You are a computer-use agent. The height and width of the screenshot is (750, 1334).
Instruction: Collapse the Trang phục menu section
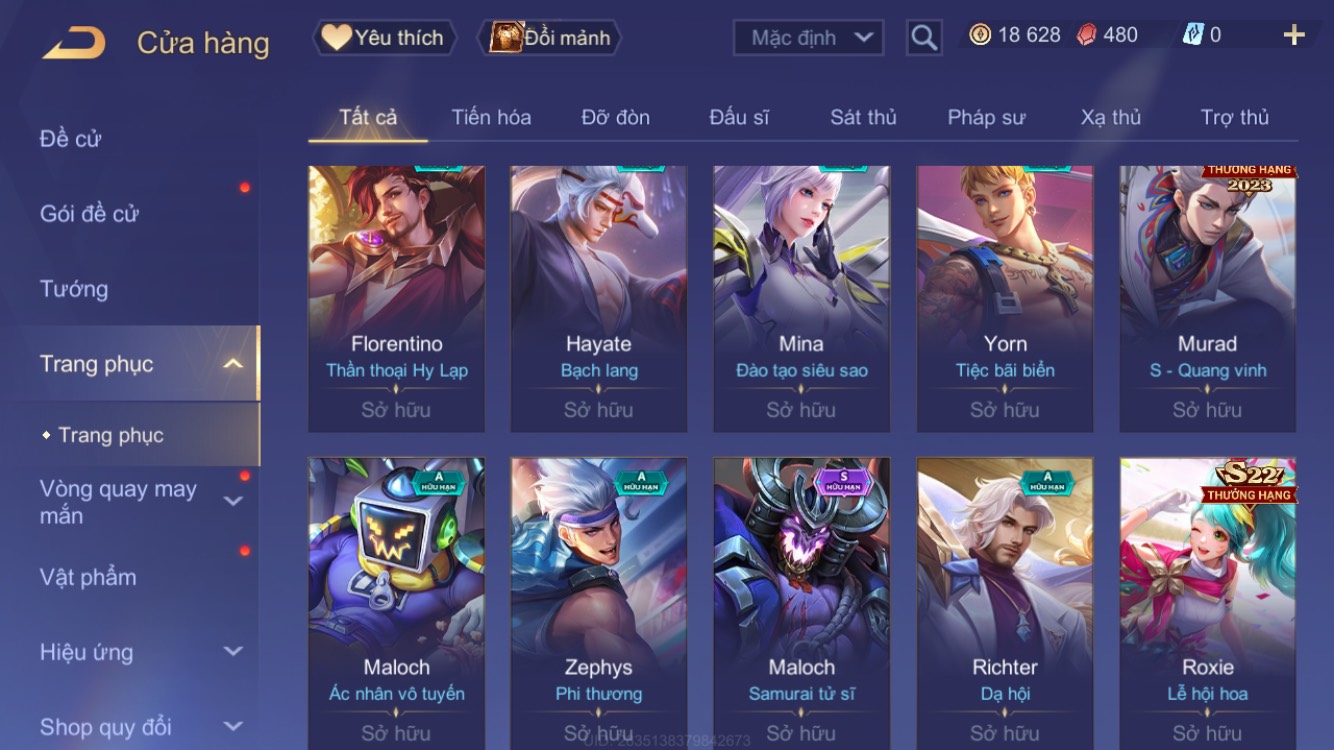click(x=233, y=364)
